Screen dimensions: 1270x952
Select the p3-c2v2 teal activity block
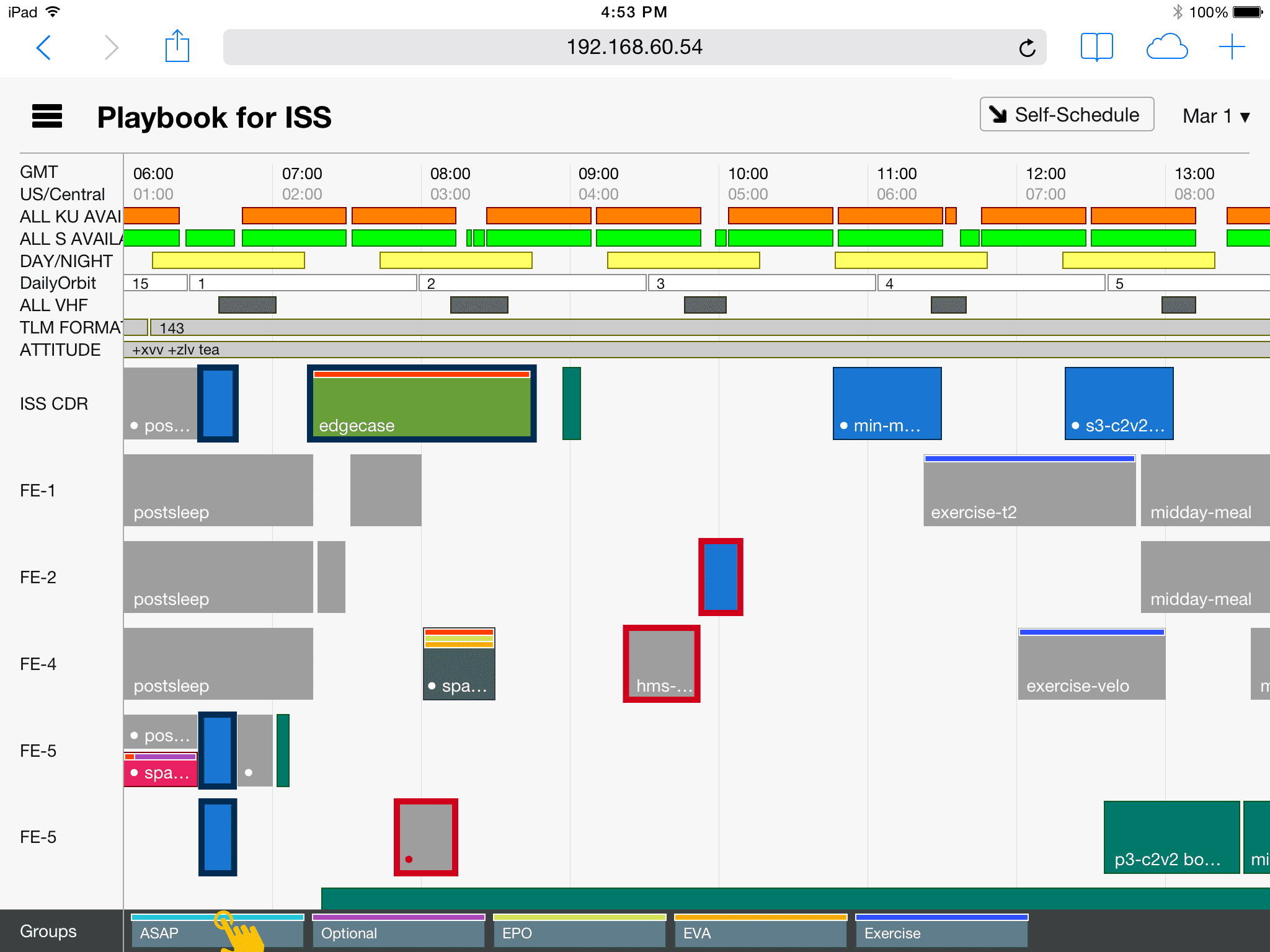(1171, 837)
